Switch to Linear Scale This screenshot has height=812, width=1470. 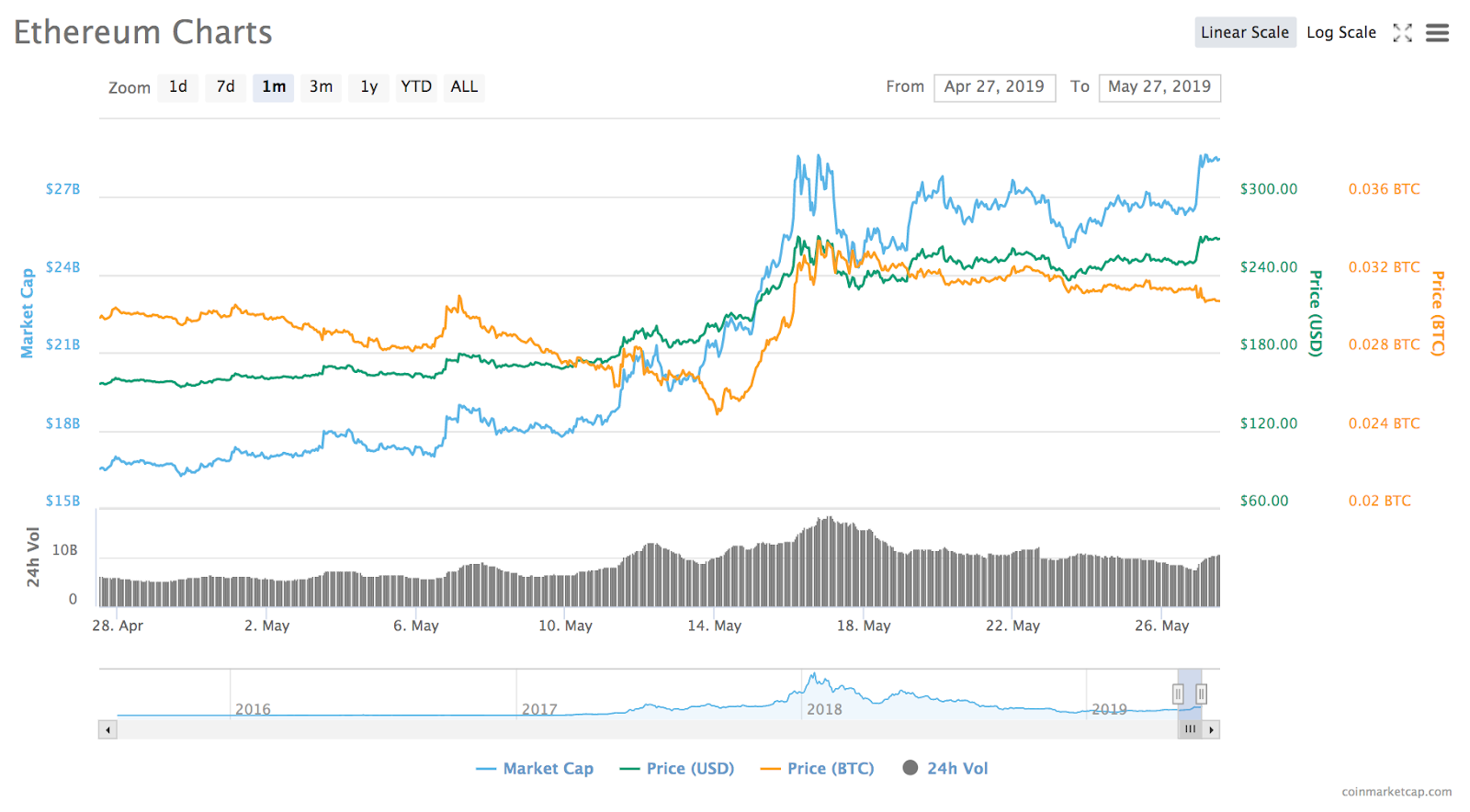coord(1245,32)
